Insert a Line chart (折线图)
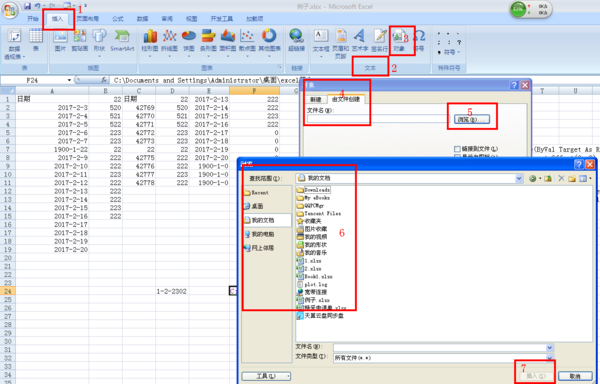 pos(169,43)
